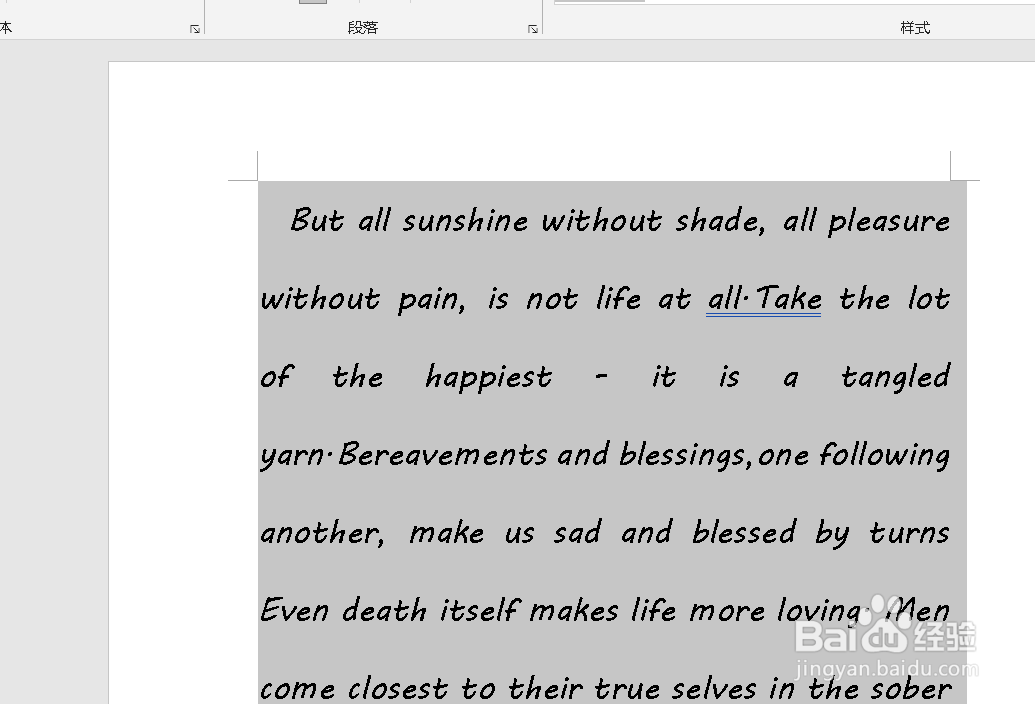Click the 段落 group label
This screenshot has width=1035, height=704.
pyautogui.click(x=363, y=28)
